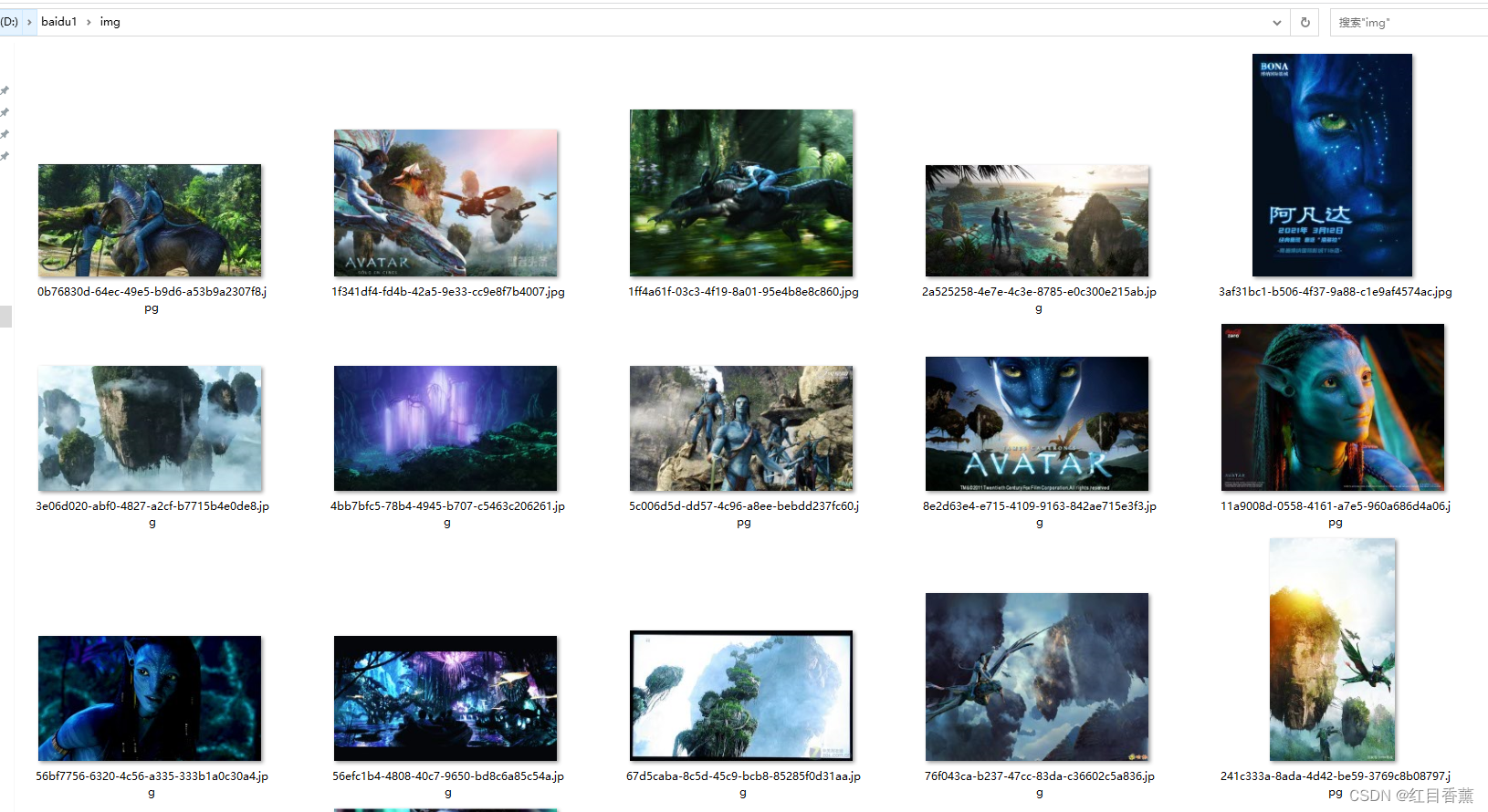Screen dimensions: 1488x812
Task: Click filename 56bf7756-6320-4c56-a335-333b1a0c30a4.jpg
Action: click(x=152, y=784)
